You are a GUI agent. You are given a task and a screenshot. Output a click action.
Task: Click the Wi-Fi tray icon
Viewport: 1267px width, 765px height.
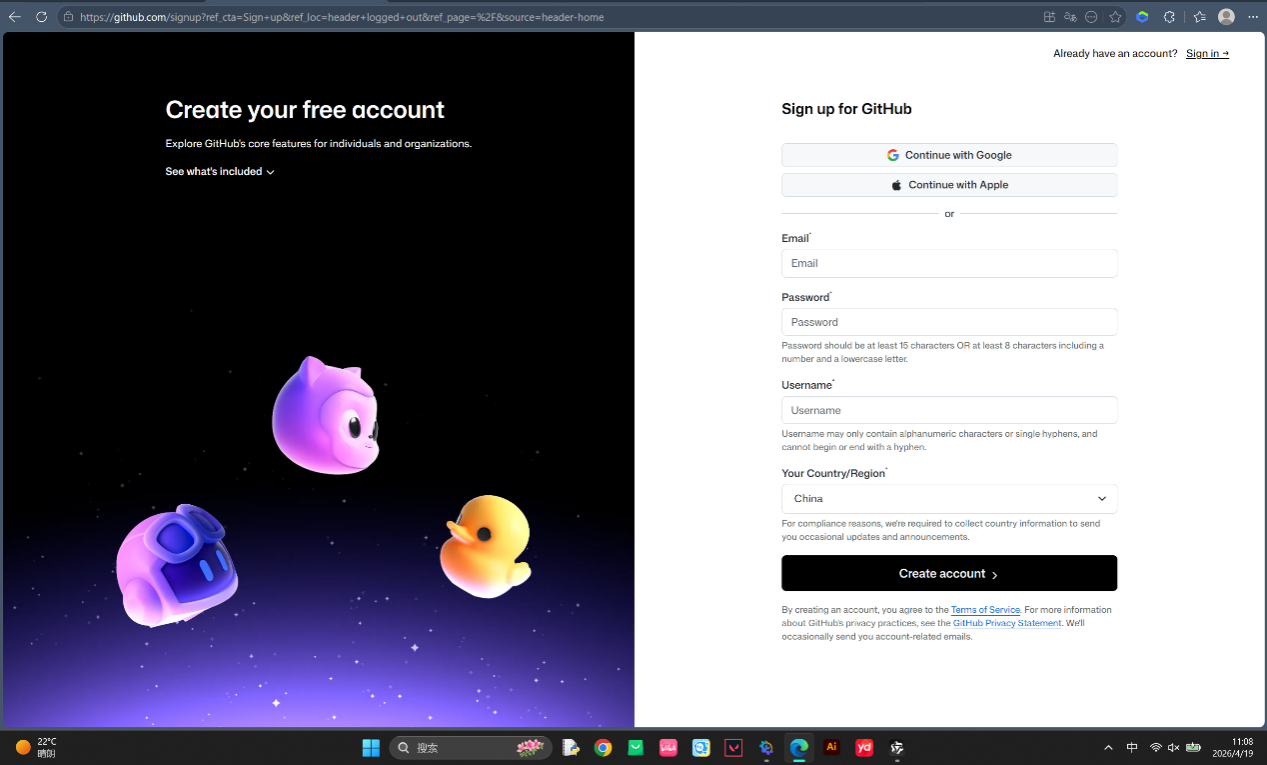[1156, 747]
